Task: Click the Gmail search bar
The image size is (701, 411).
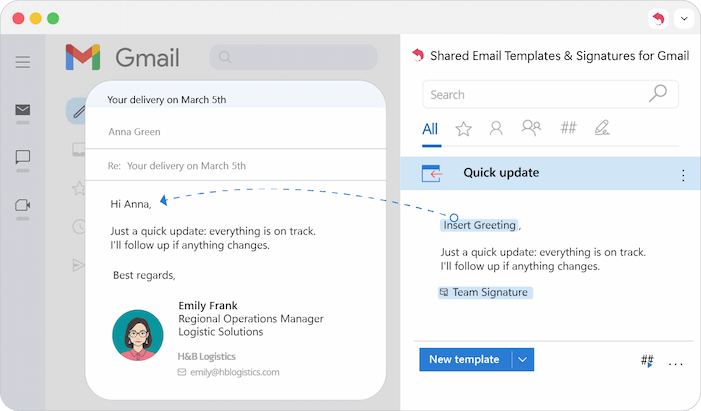Action: tap(294, 57)
